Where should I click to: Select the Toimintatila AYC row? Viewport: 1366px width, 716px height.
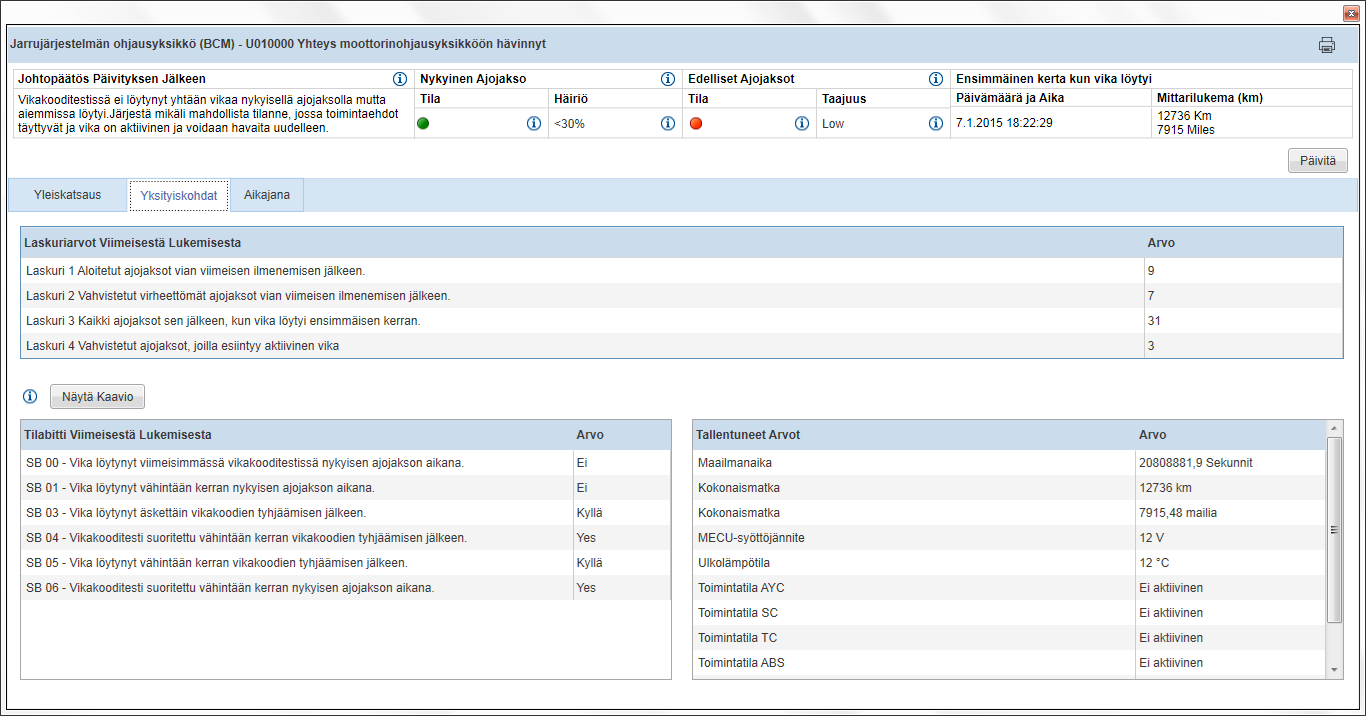1009,588
